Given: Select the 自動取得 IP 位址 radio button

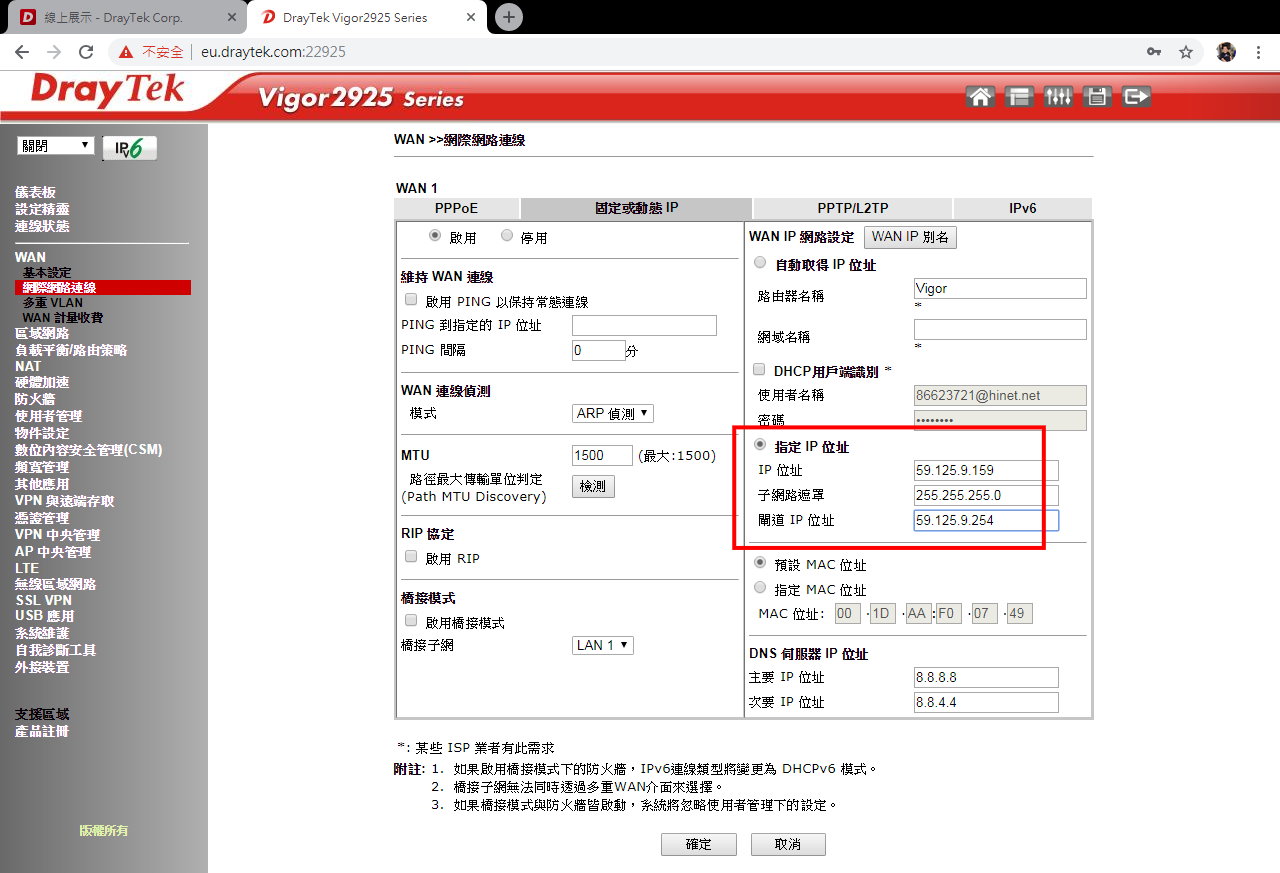Looking at the screenshot, I should click(x=760, y=263).
